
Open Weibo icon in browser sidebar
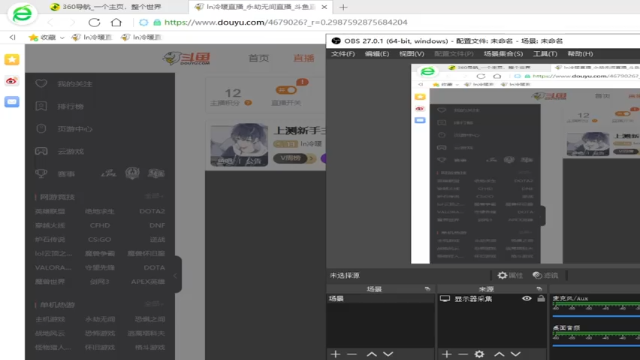click(11, 81)
